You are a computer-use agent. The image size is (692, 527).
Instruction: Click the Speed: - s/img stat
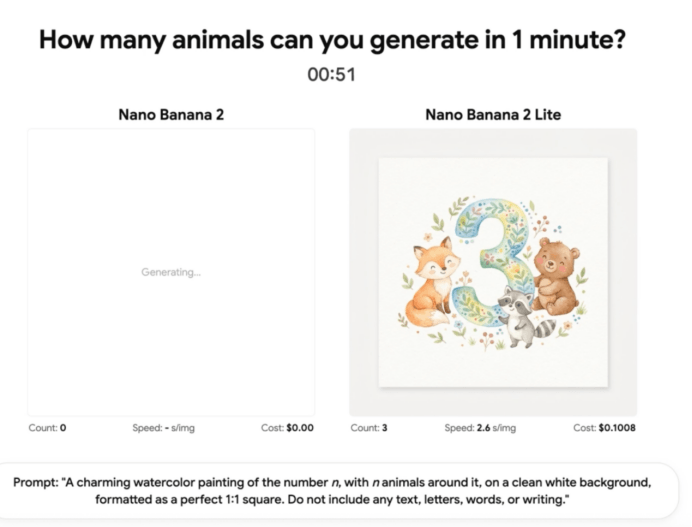163,428
